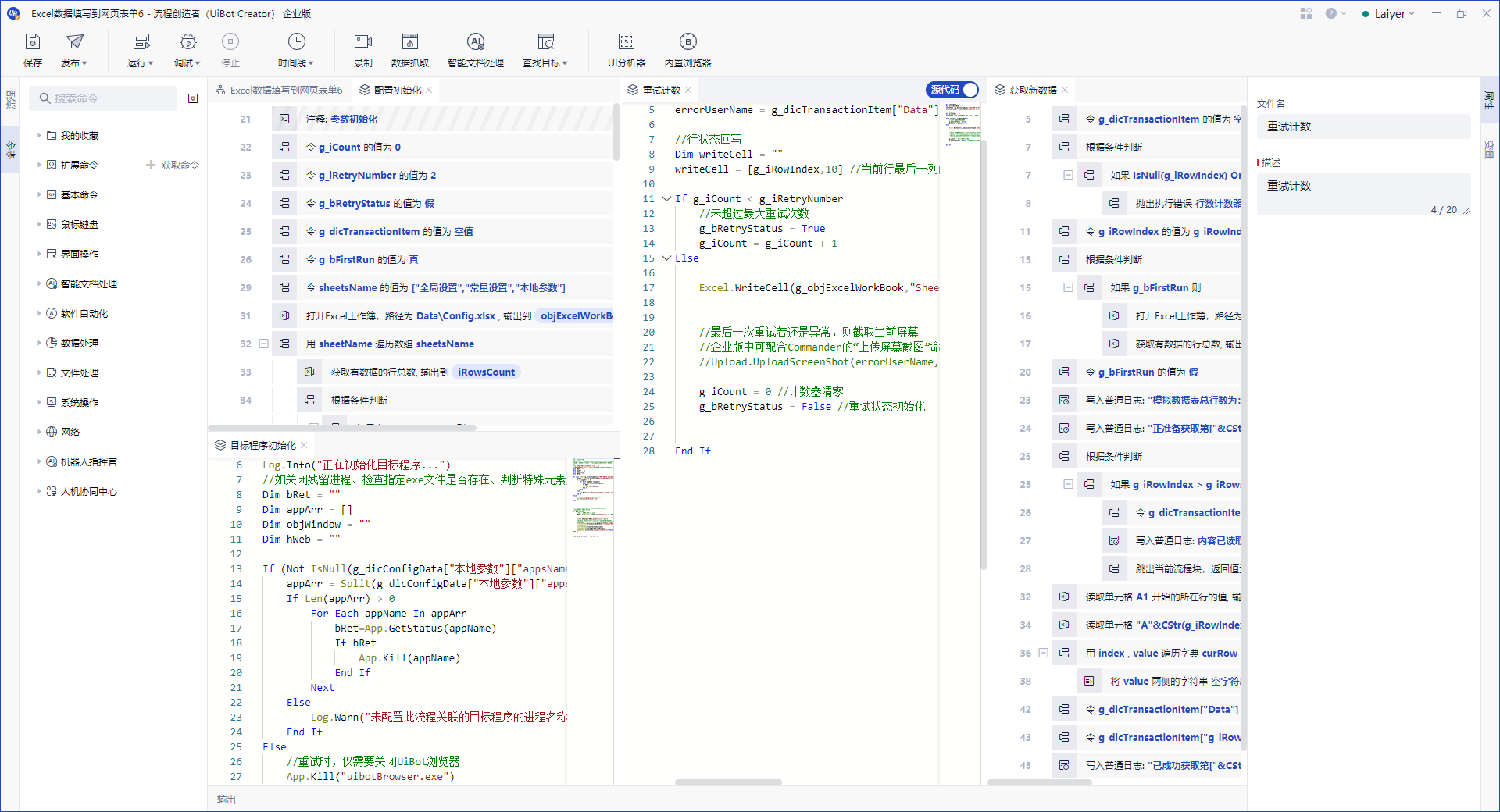Click the 文件名 field showing 重试计数
The width and height of the screenshot is (1500, 812).
(x=1363, y=126)
